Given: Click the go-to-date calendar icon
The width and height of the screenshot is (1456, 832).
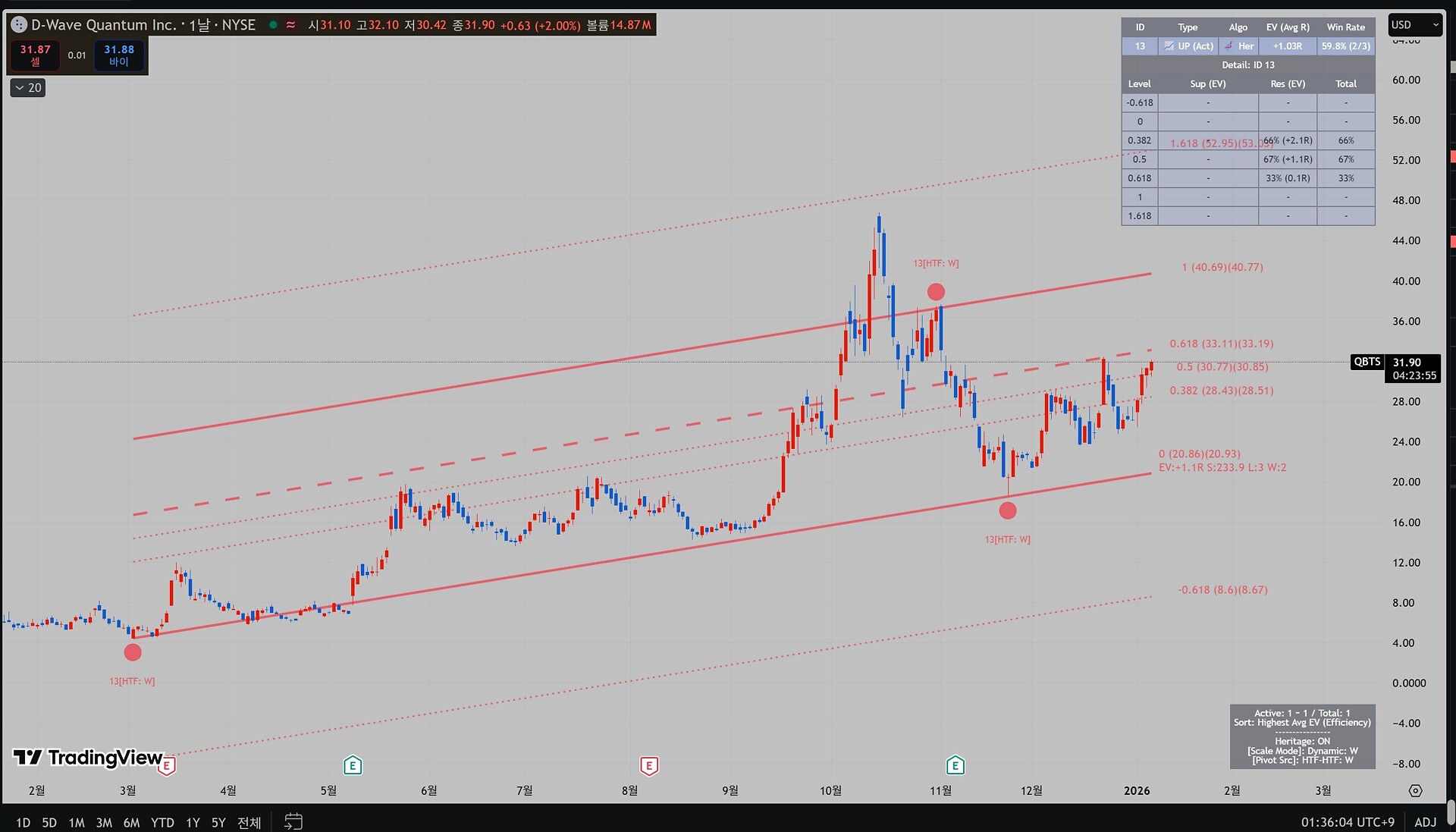Looking at the screenshot, I should coord(293,821).
